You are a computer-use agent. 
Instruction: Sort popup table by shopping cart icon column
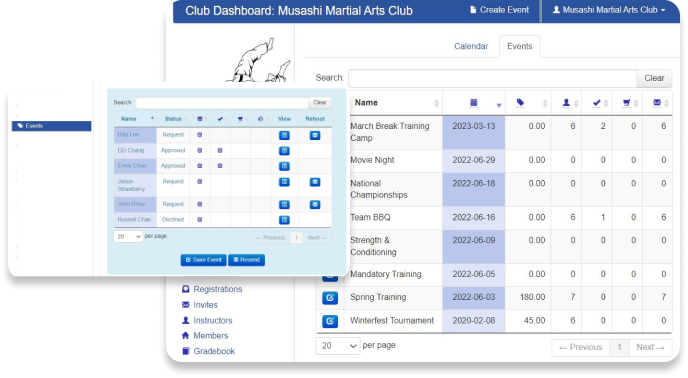point(240,119)
